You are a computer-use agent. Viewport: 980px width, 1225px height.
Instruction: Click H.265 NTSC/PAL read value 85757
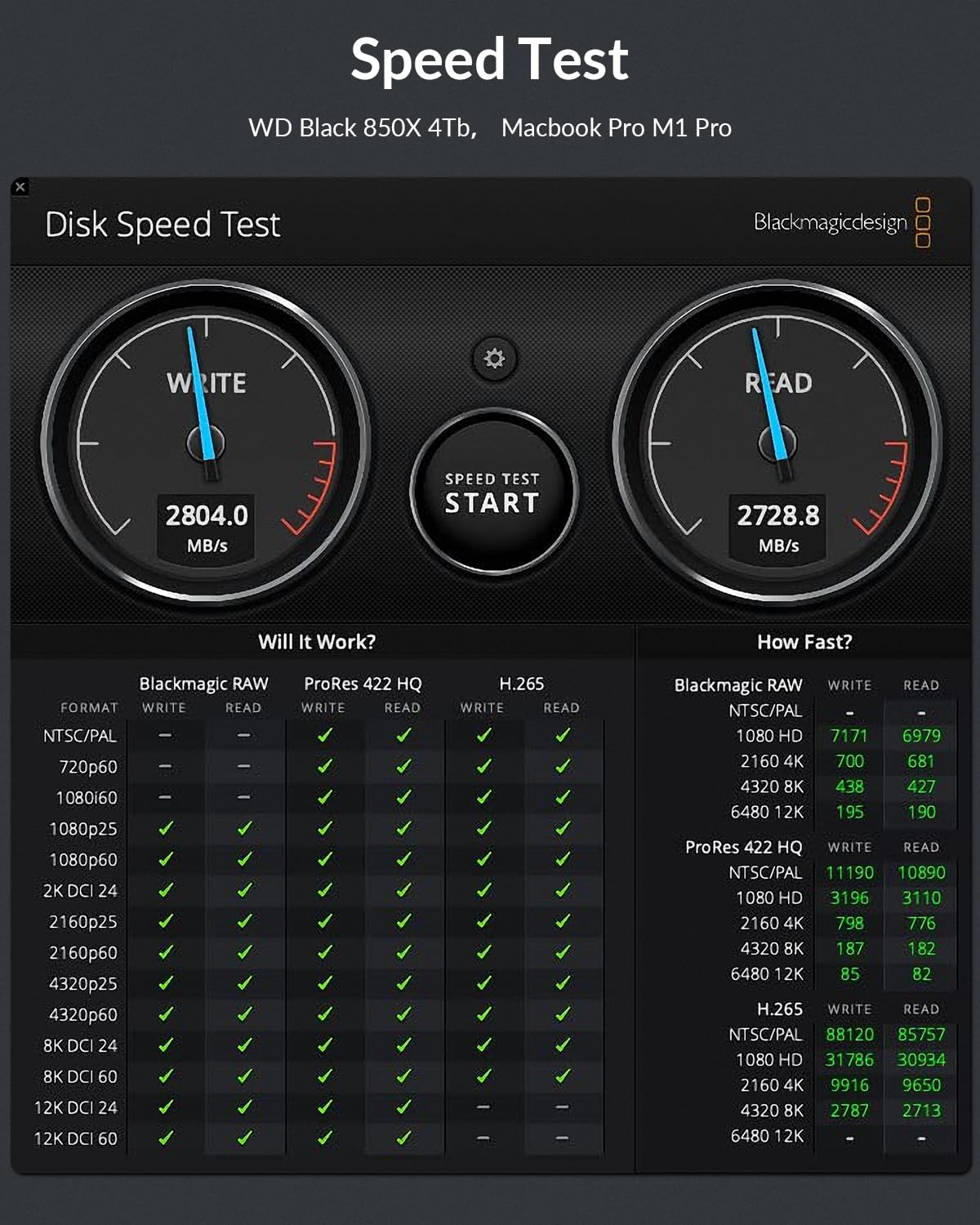tap(921, 1034)
